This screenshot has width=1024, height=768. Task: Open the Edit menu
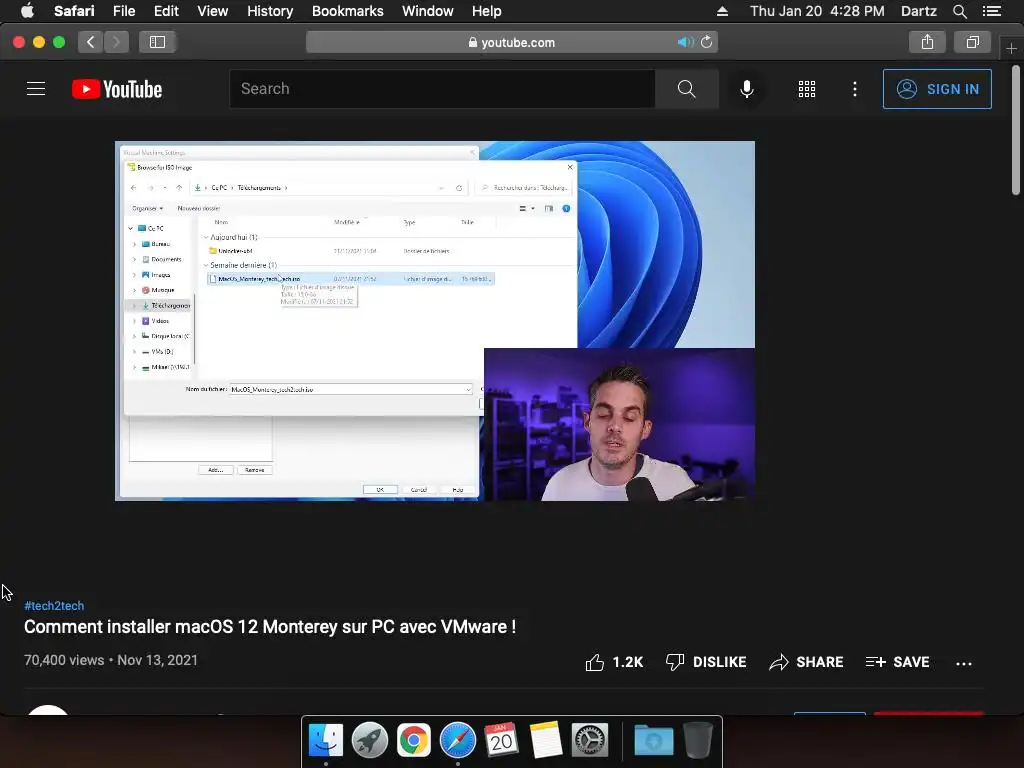[166, 10]
